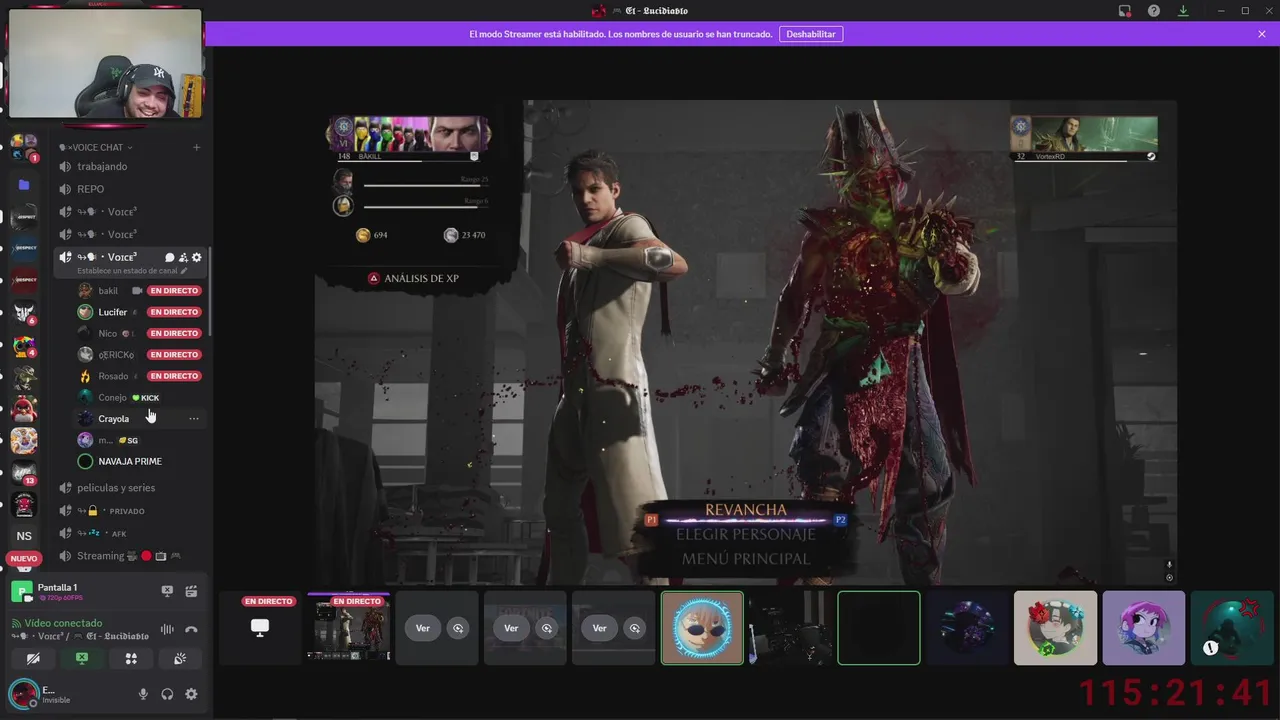This screenshot has width=1280, height=720.
Task: Select ELEGIR PERSONAJE in the game stream
Action: click(x=746, y=534)
